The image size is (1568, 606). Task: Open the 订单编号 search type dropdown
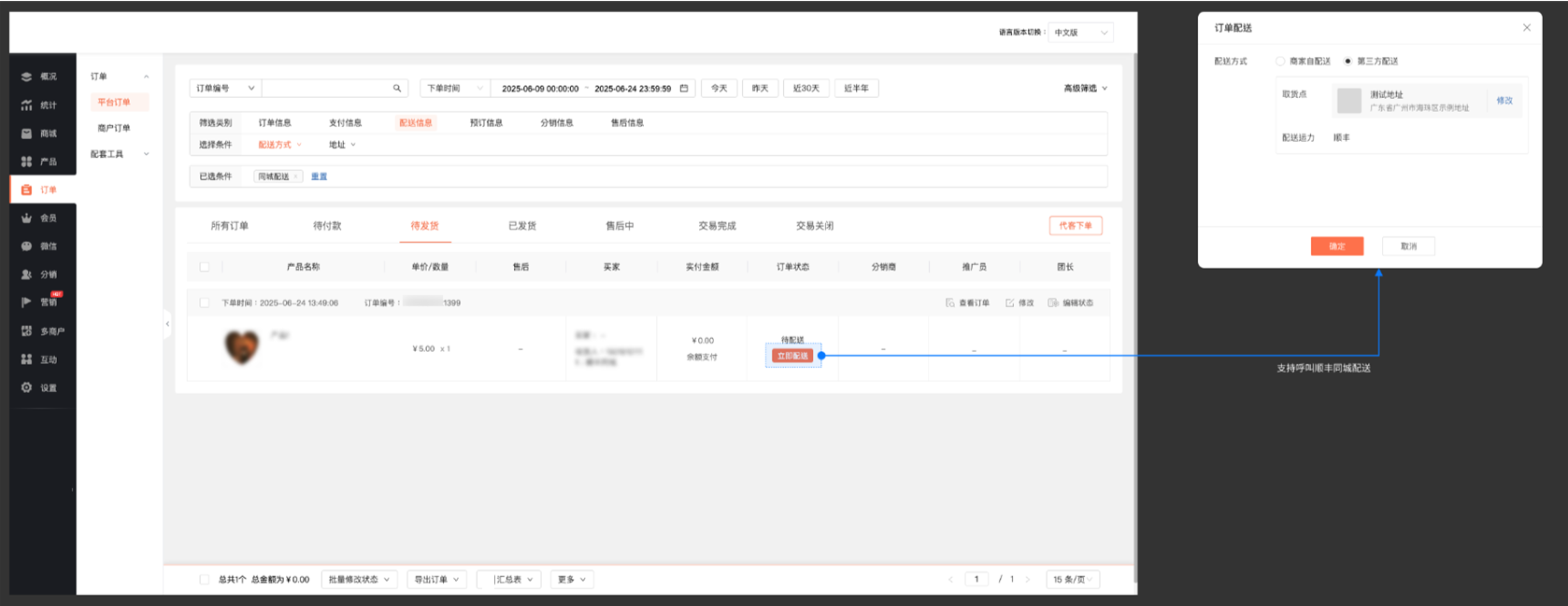[x=225, y=89]
